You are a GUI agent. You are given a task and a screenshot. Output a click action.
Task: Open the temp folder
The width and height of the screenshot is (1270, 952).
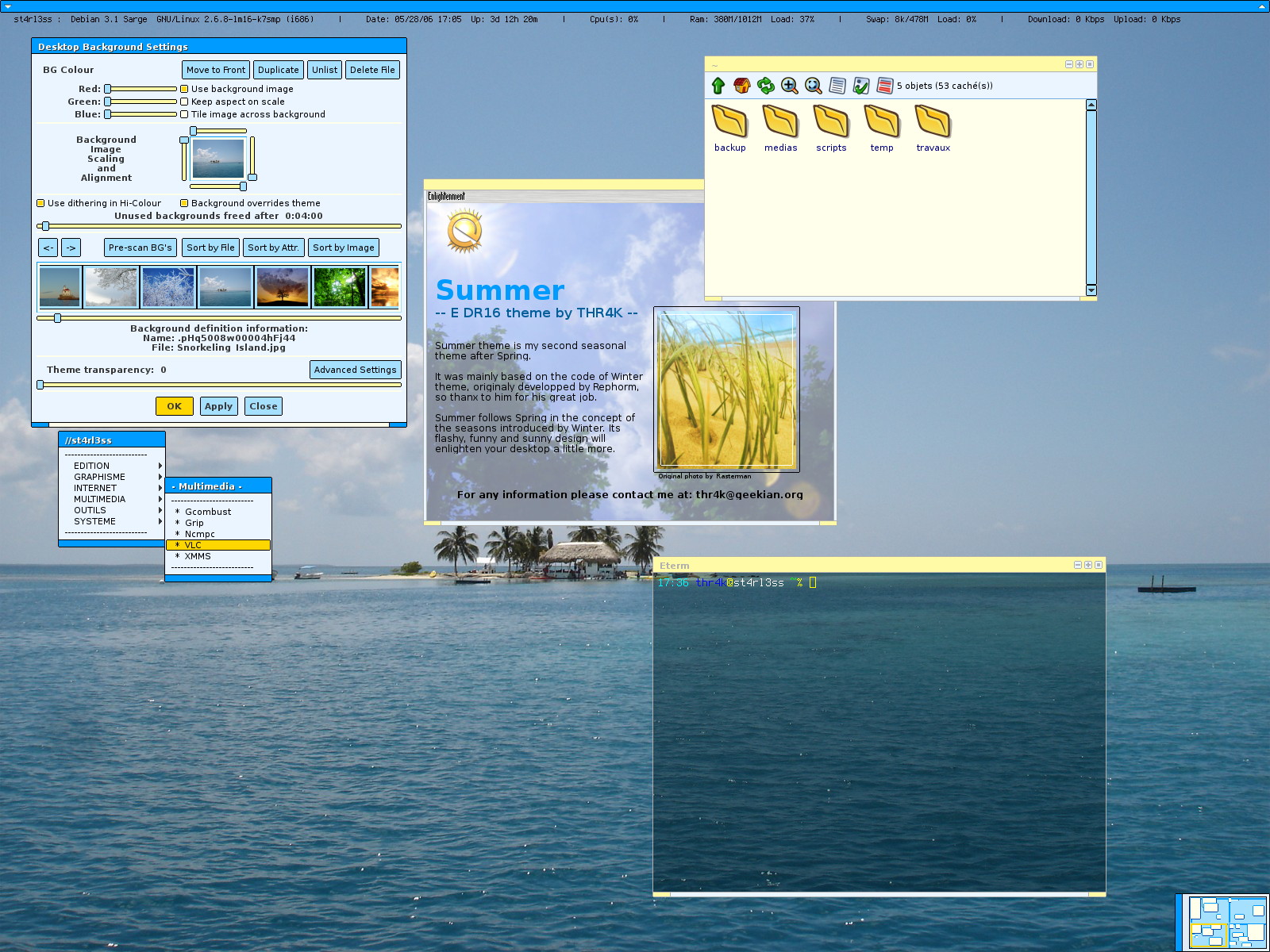[882, 128]
